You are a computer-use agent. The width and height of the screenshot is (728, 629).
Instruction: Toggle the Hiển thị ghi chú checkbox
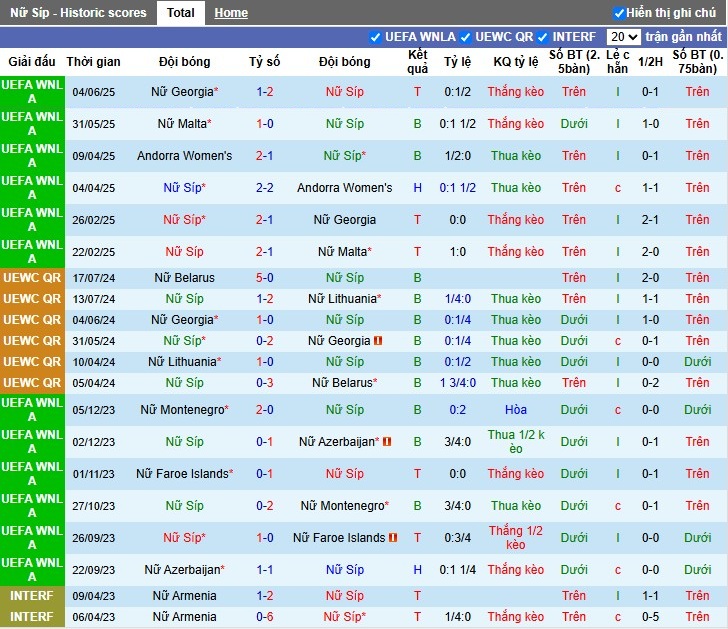pyautogui.click(x=619, y=13)
